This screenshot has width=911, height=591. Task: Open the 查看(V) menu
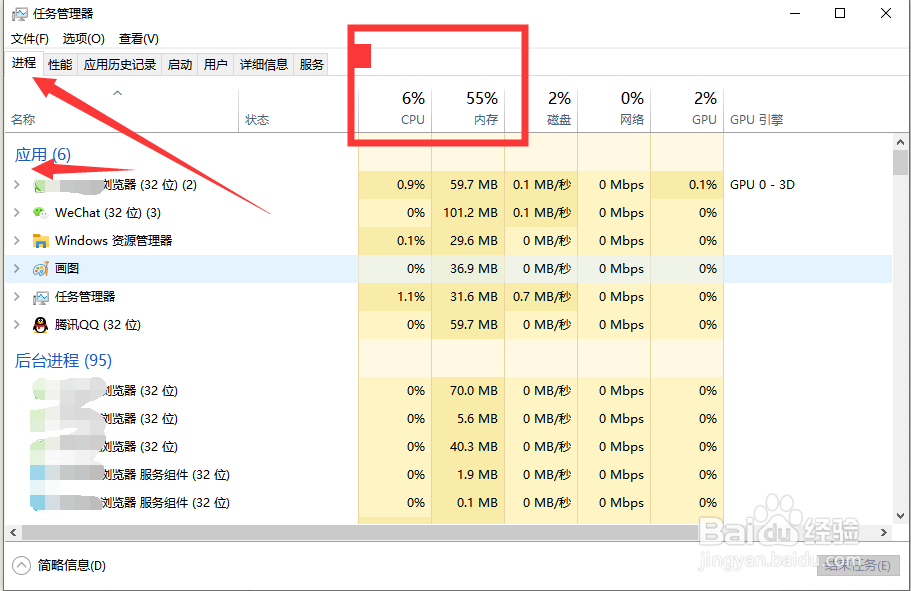pos(139,39)
